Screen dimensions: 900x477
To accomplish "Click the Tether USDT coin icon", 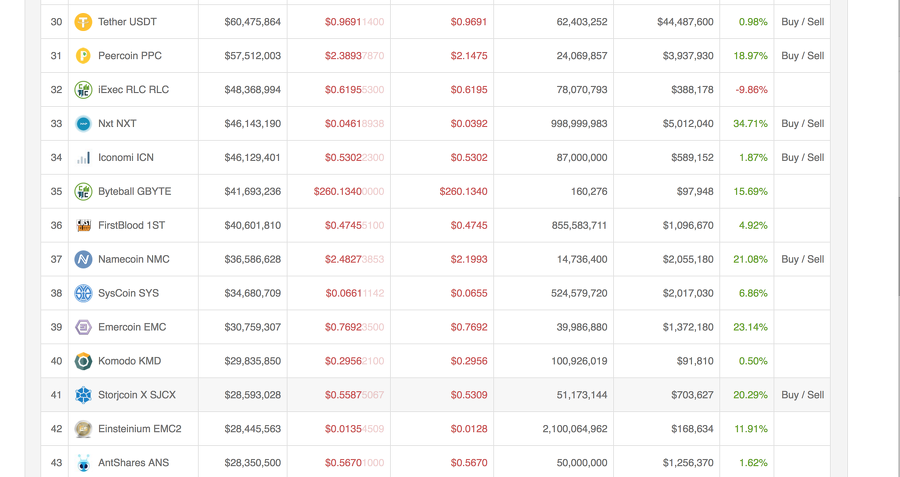I will [84, 22].
